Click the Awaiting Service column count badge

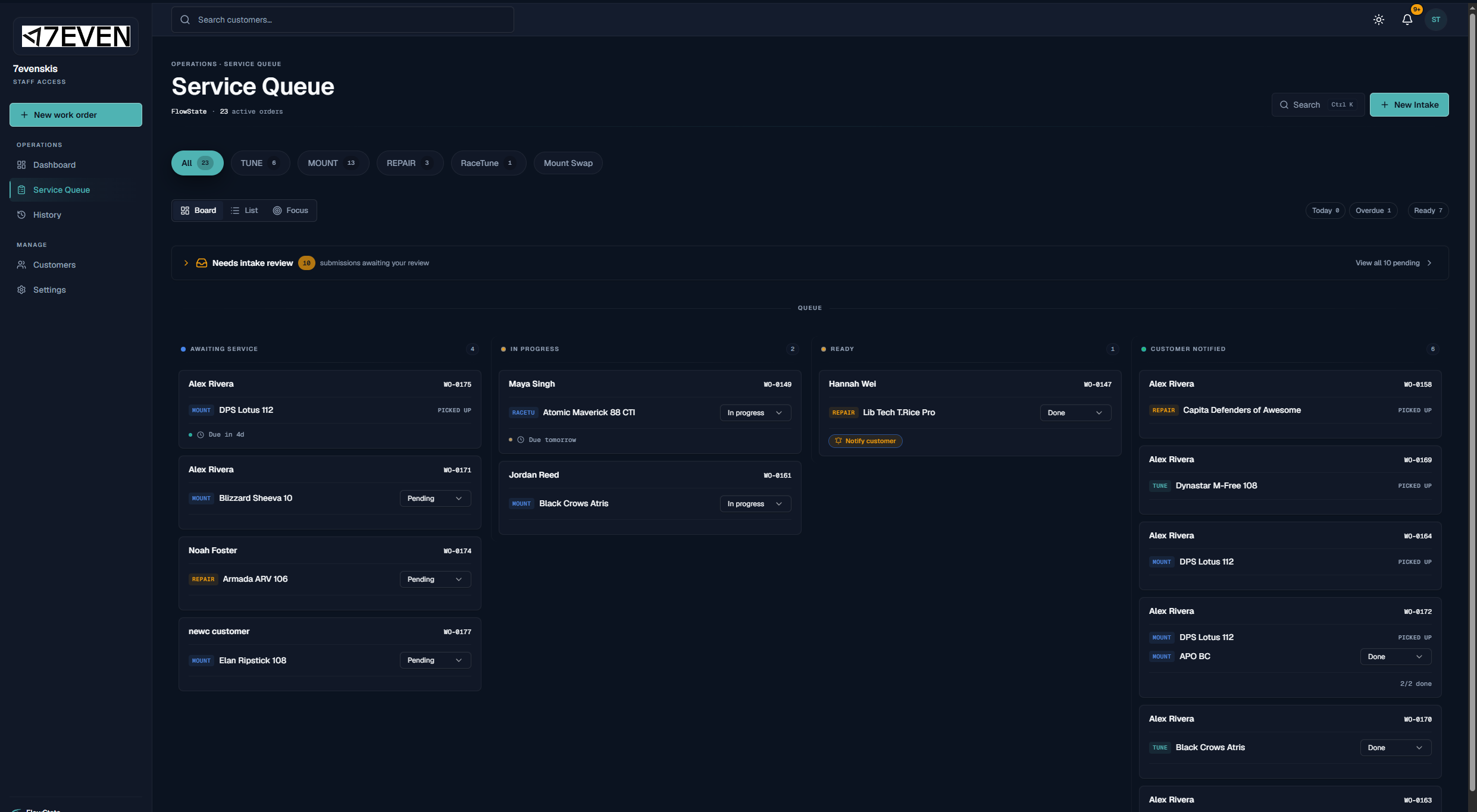[472, 349]
